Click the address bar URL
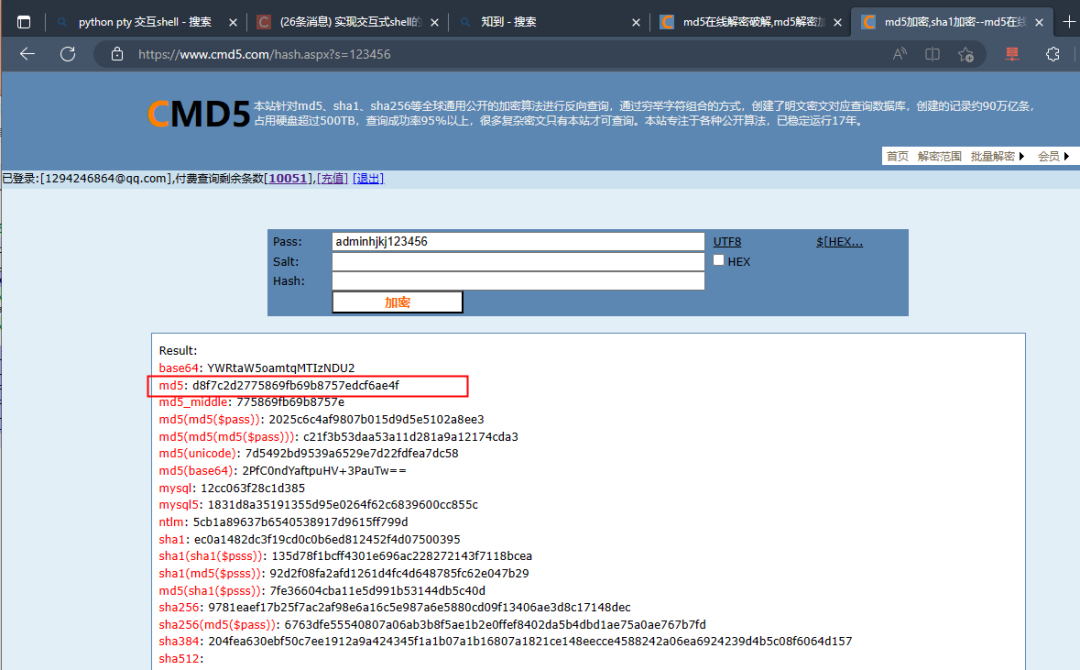 pyautogui.click(x=264, y=54)
